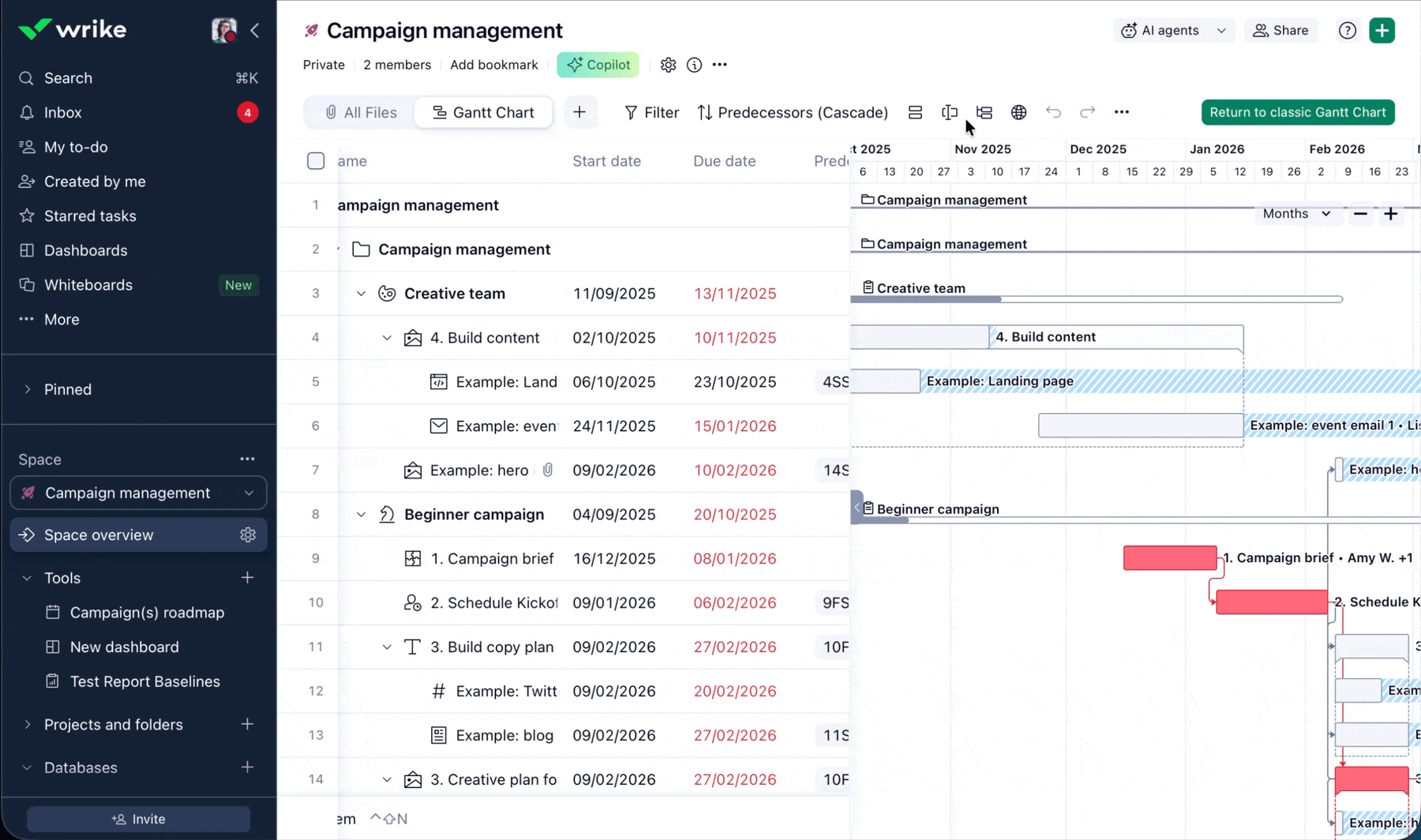Open the Months timescale dropdown

coord(1297,214)
